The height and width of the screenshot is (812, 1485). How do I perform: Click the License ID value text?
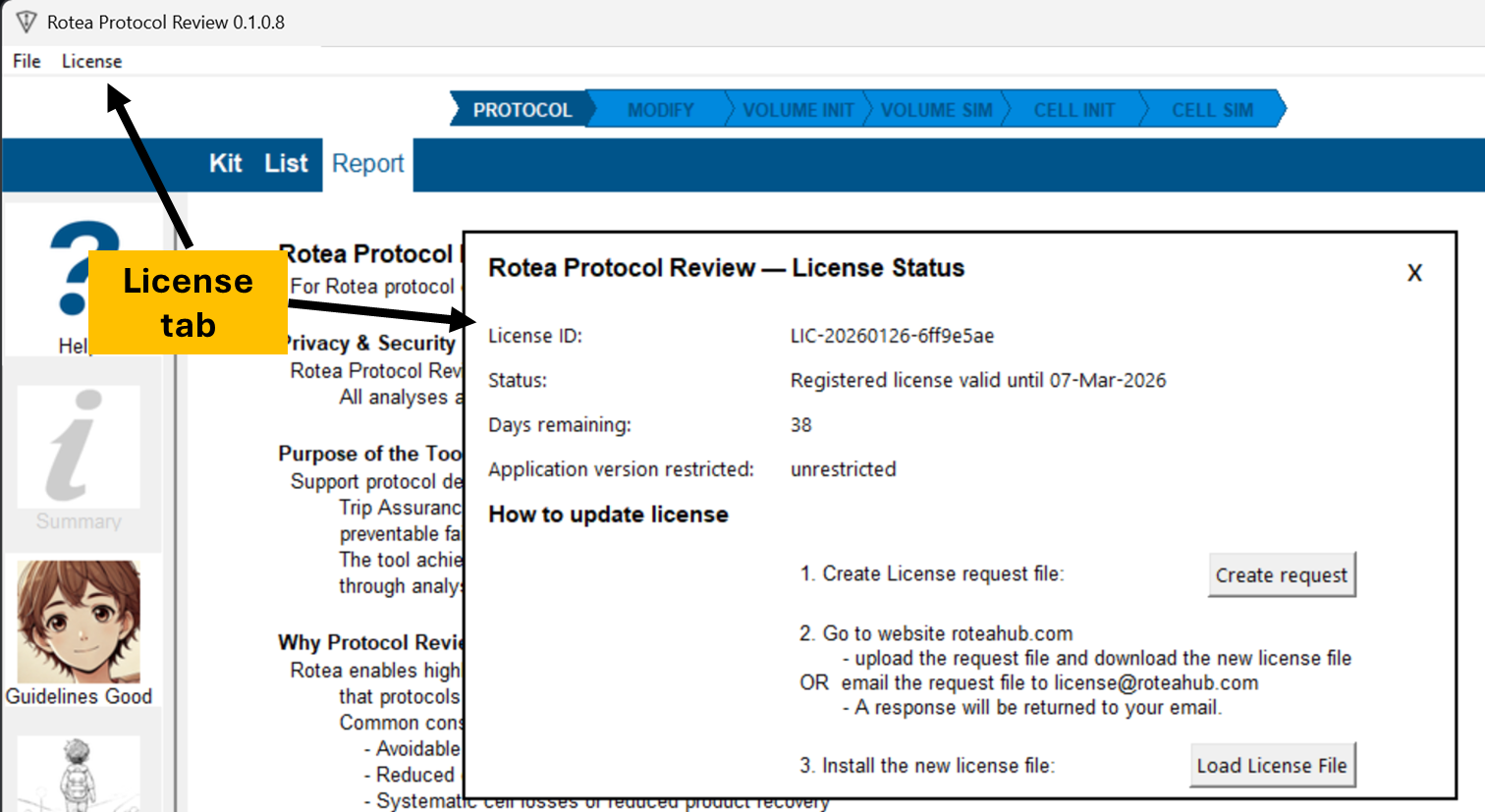[x=892, y=336]
